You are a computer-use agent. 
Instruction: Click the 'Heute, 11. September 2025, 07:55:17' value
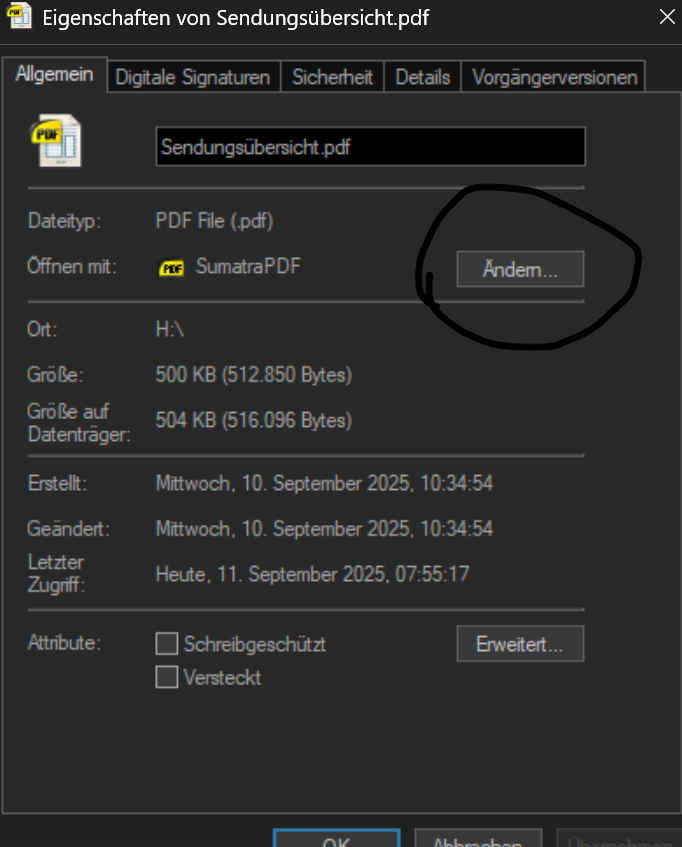(312, 574)
